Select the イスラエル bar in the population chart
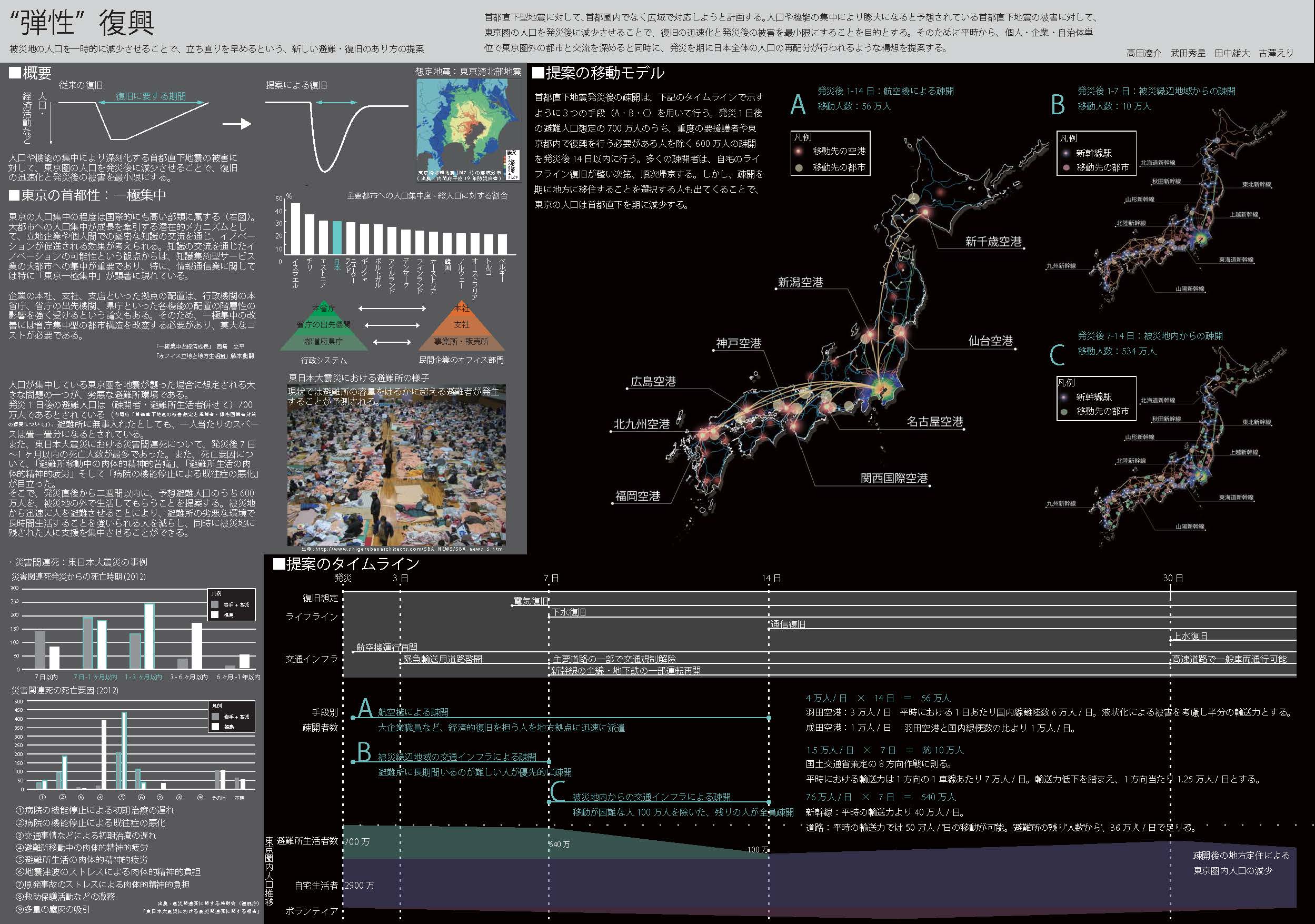The height and width of the screenshot is (924, 1315). click(x=295, y=229)
